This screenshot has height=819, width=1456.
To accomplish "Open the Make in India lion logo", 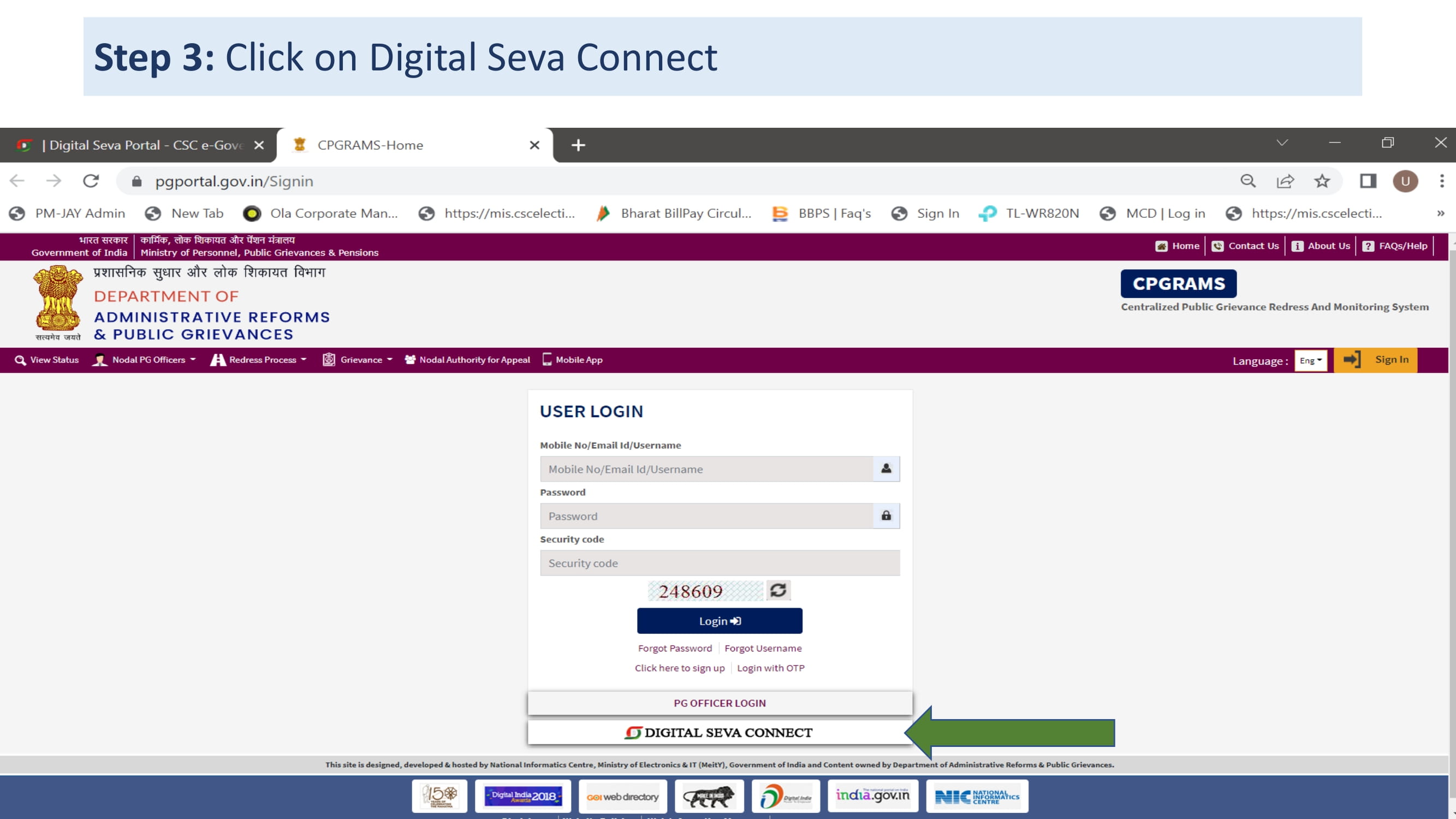I will [x=709, y=796].
